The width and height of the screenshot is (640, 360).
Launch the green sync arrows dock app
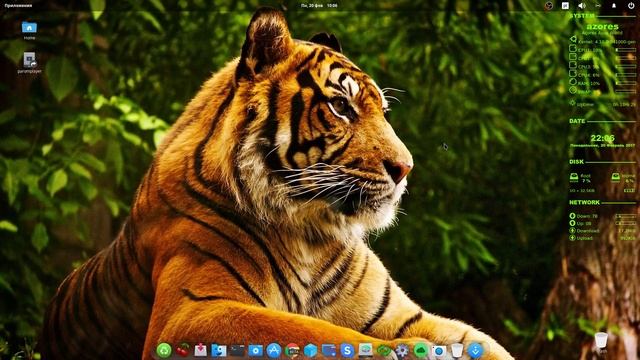[x=384, y=350]
